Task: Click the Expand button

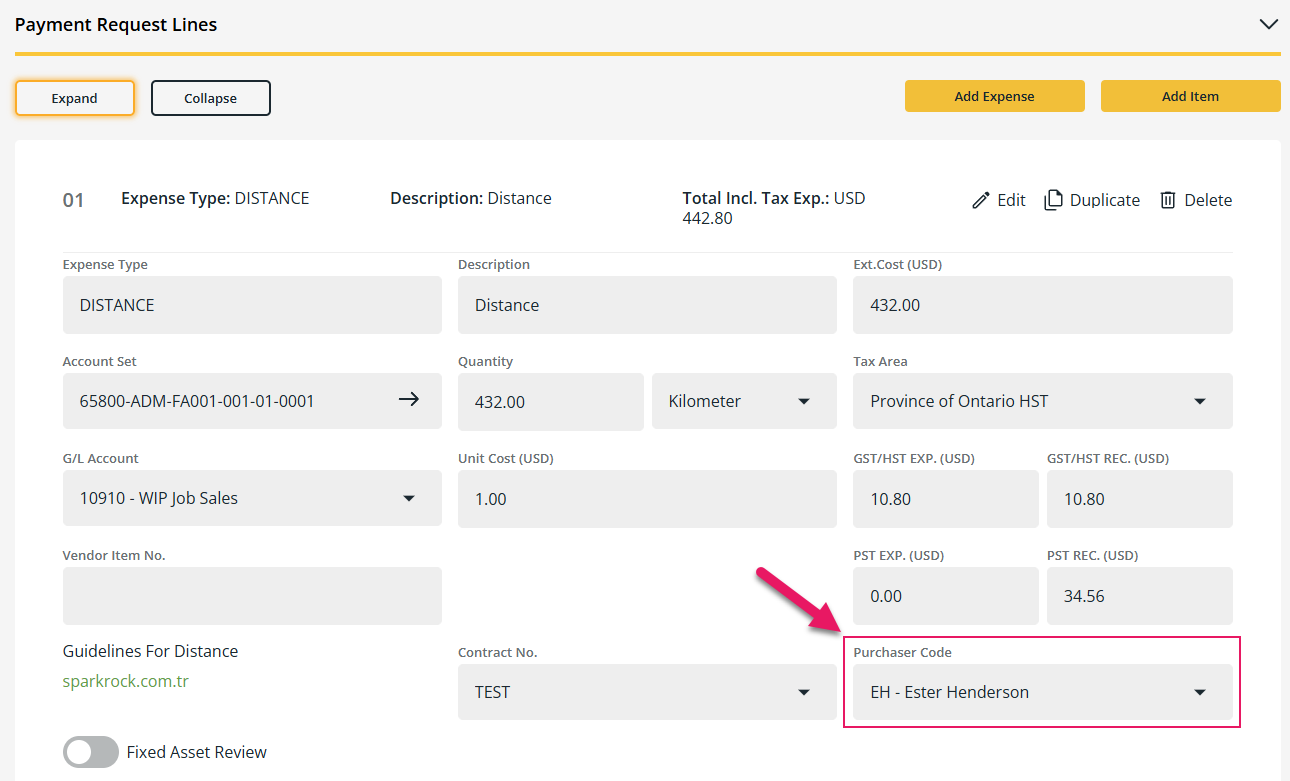Action: (x=75, y=98)
